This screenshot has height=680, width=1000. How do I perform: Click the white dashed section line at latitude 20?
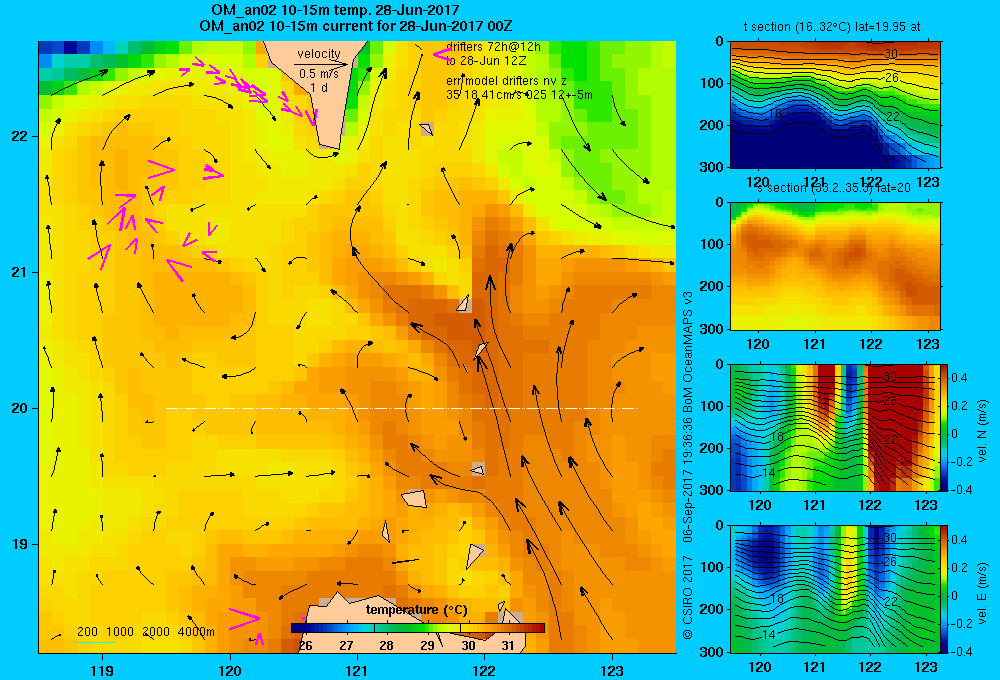pyautogui.click(x=401, y=408)
